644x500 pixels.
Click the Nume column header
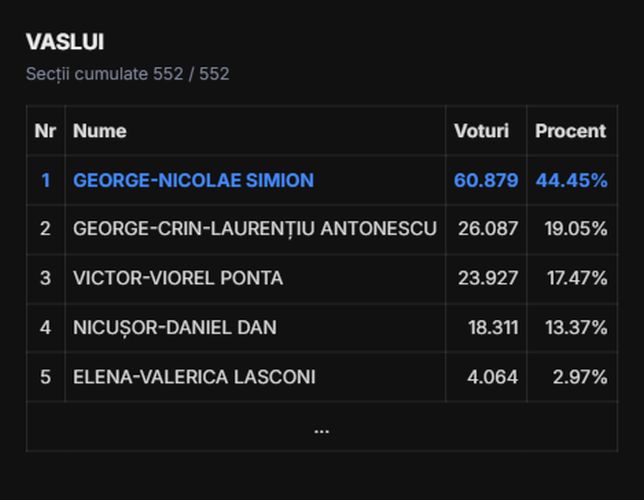[100, 131]
